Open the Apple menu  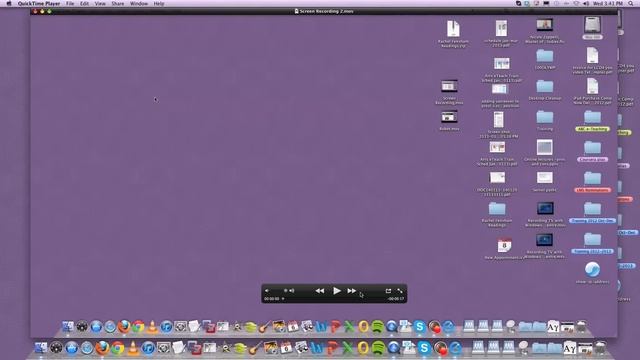click(9, 3)
